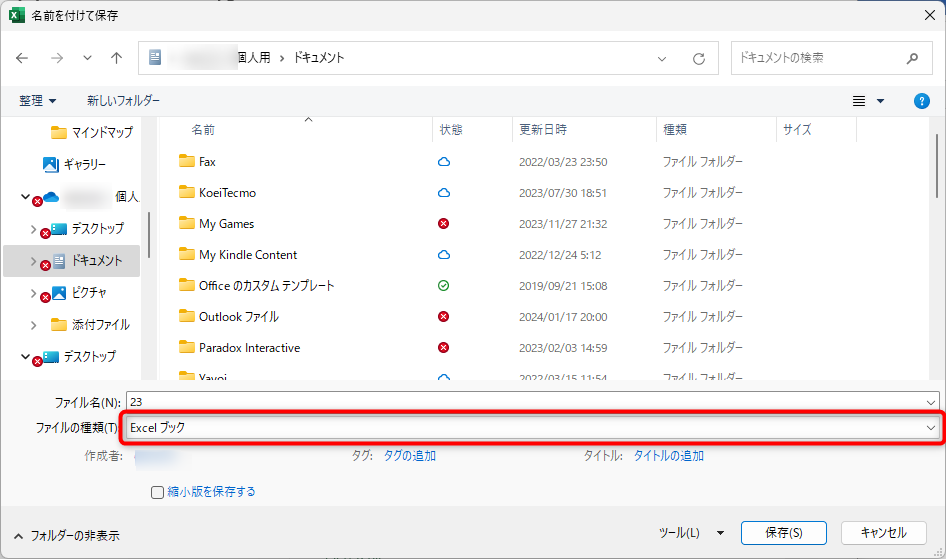Change the view layout icon
The width and height of the screenshot is (946, 559).
[859, 101]
